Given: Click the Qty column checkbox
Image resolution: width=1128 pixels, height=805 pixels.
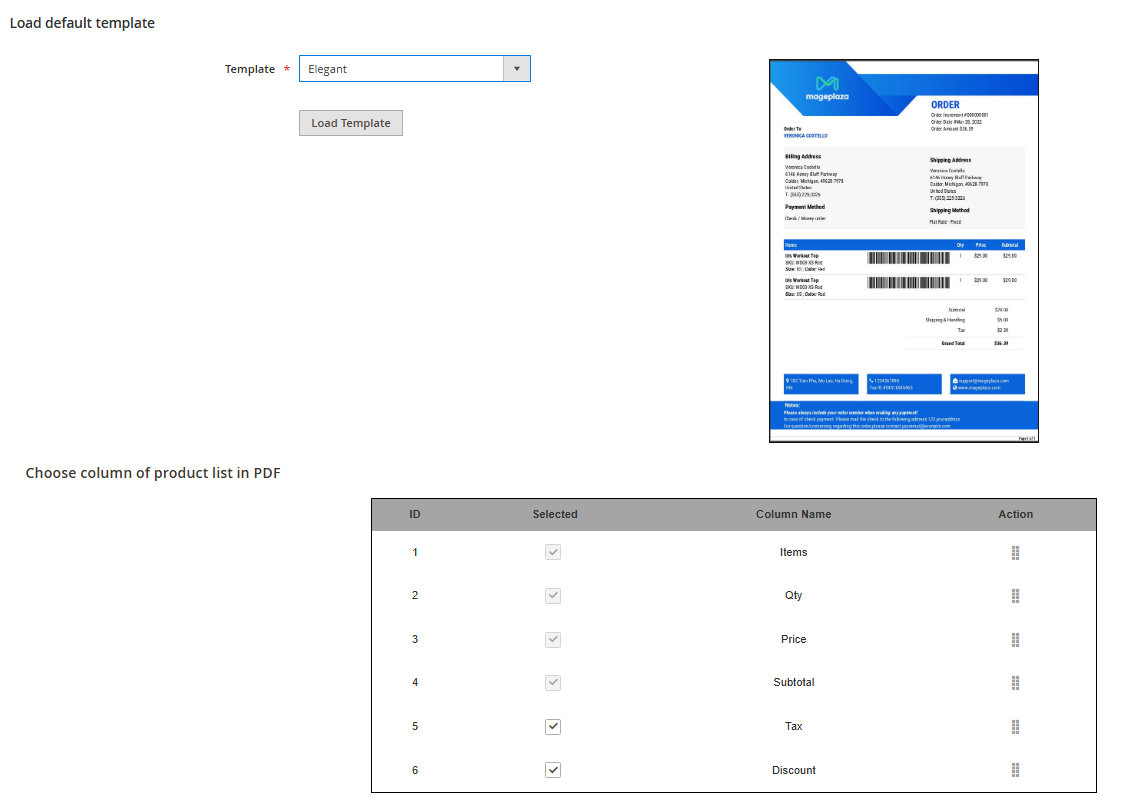Looking at the screenshot, I should coord(553,596).
